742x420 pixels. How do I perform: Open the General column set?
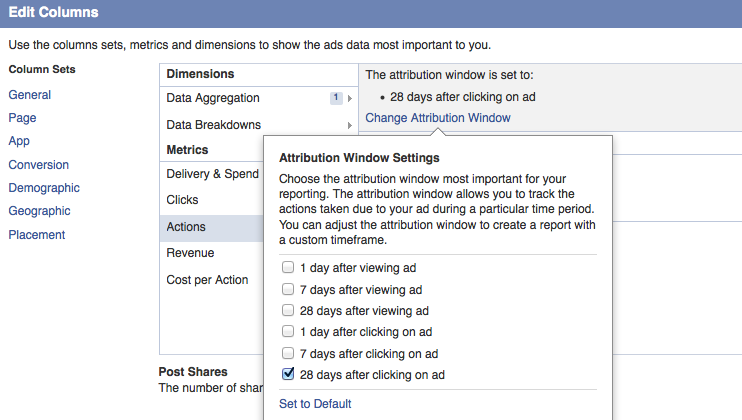tap(29, 95)
